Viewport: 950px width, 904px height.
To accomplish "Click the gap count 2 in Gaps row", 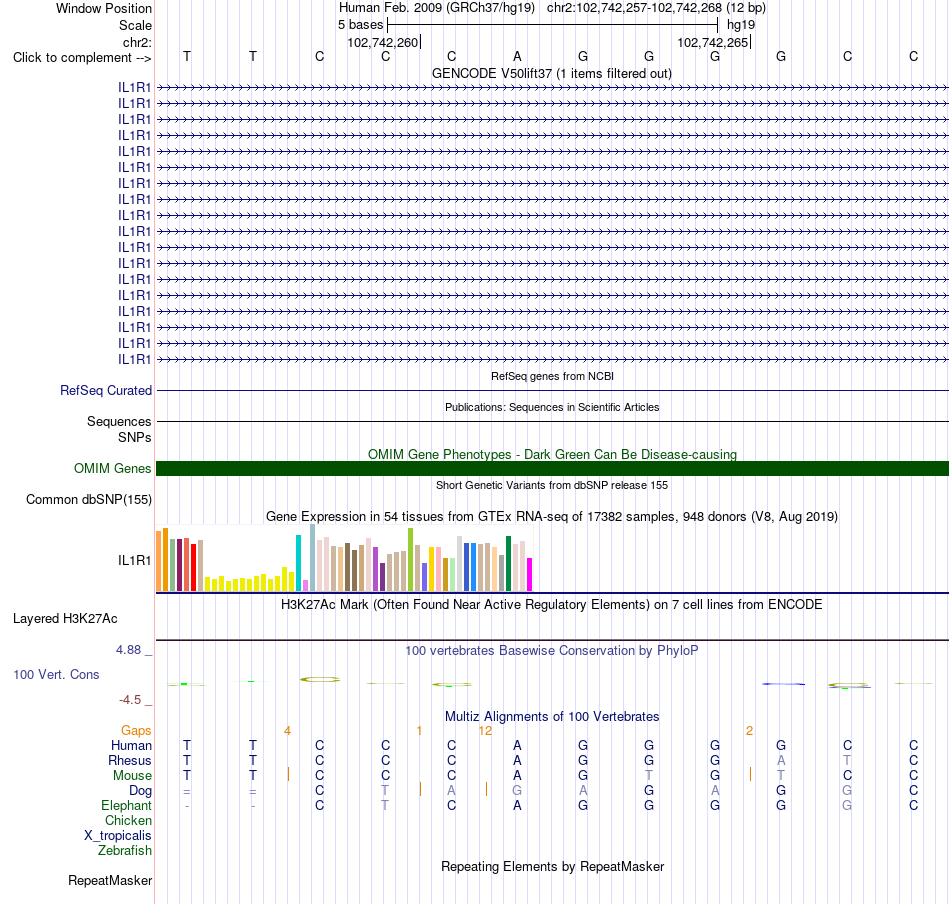I will 749,731.
